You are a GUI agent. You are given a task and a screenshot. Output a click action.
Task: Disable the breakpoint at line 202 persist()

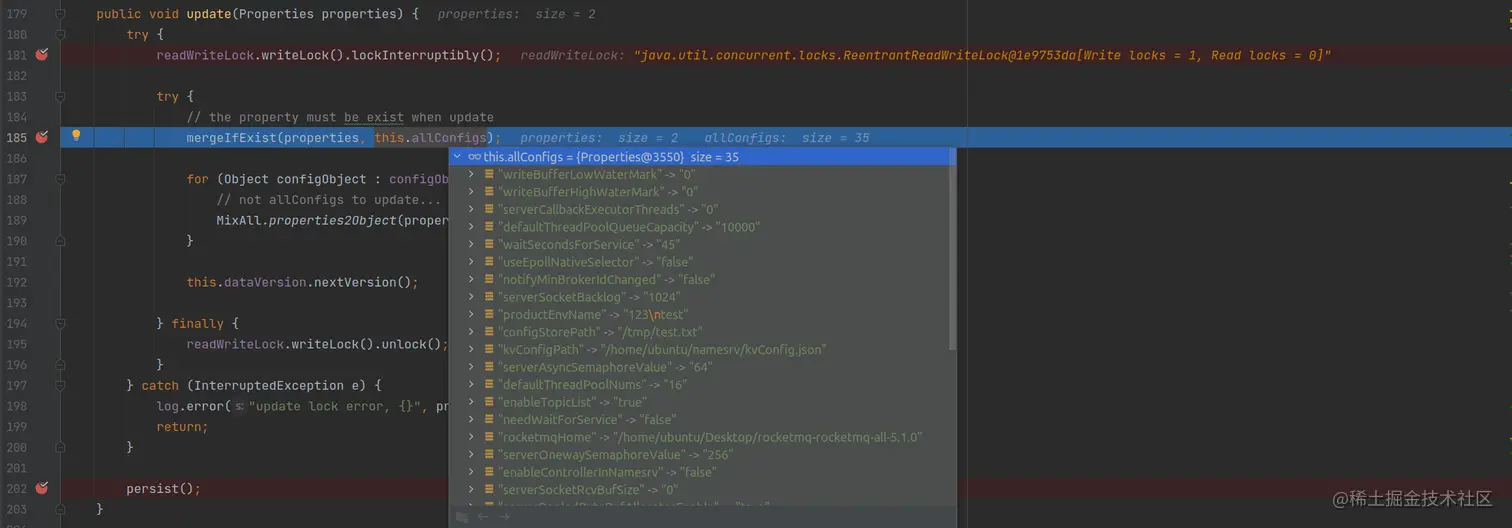point(42,488)
